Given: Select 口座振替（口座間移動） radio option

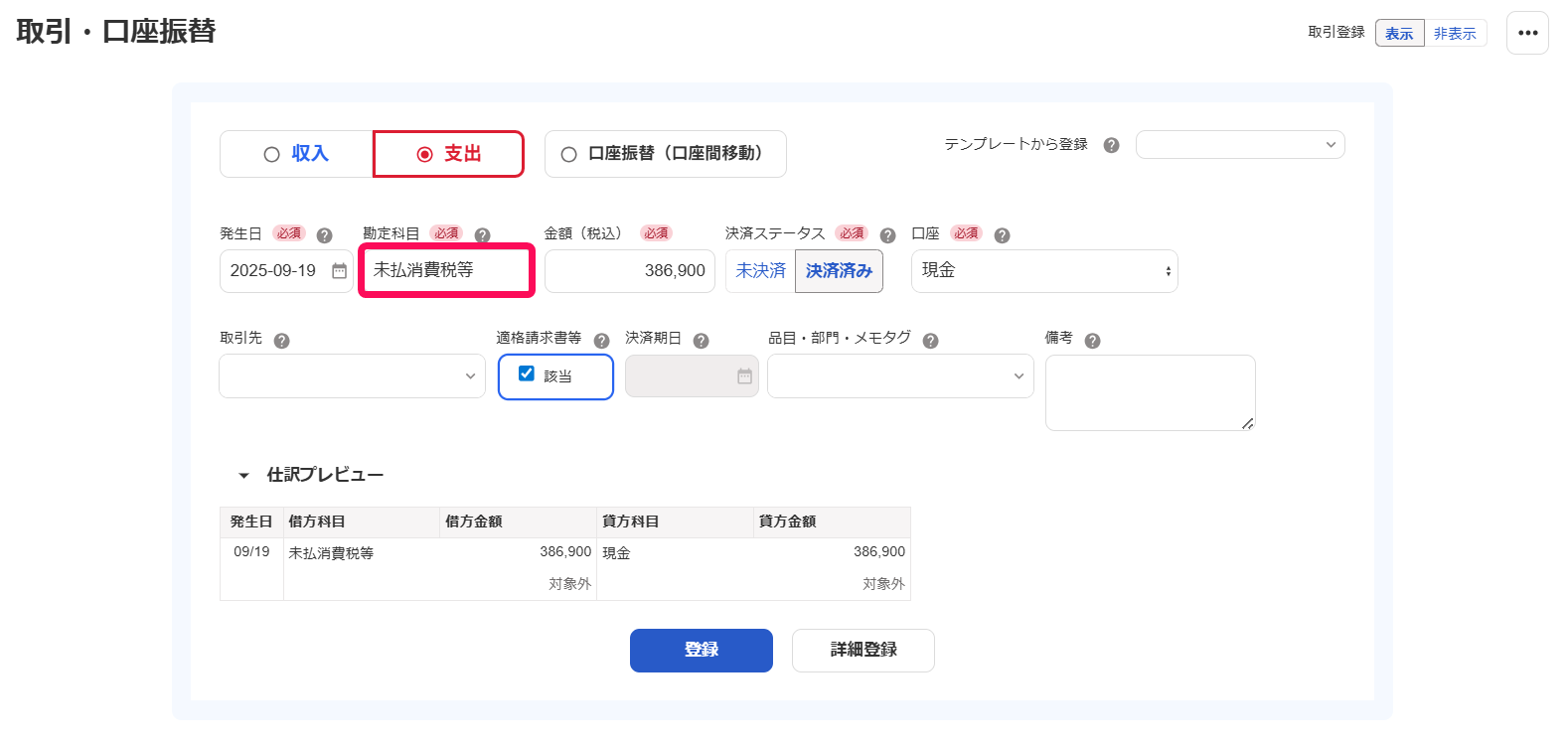Looking at the screenshot, I should [x=666, y=154].
